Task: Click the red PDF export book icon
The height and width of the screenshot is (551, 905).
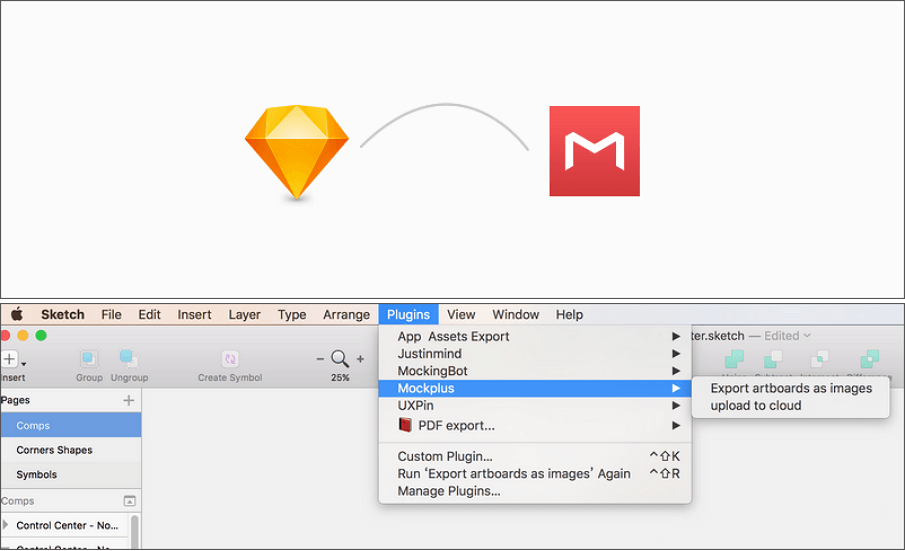Action: tap(405, 425)
